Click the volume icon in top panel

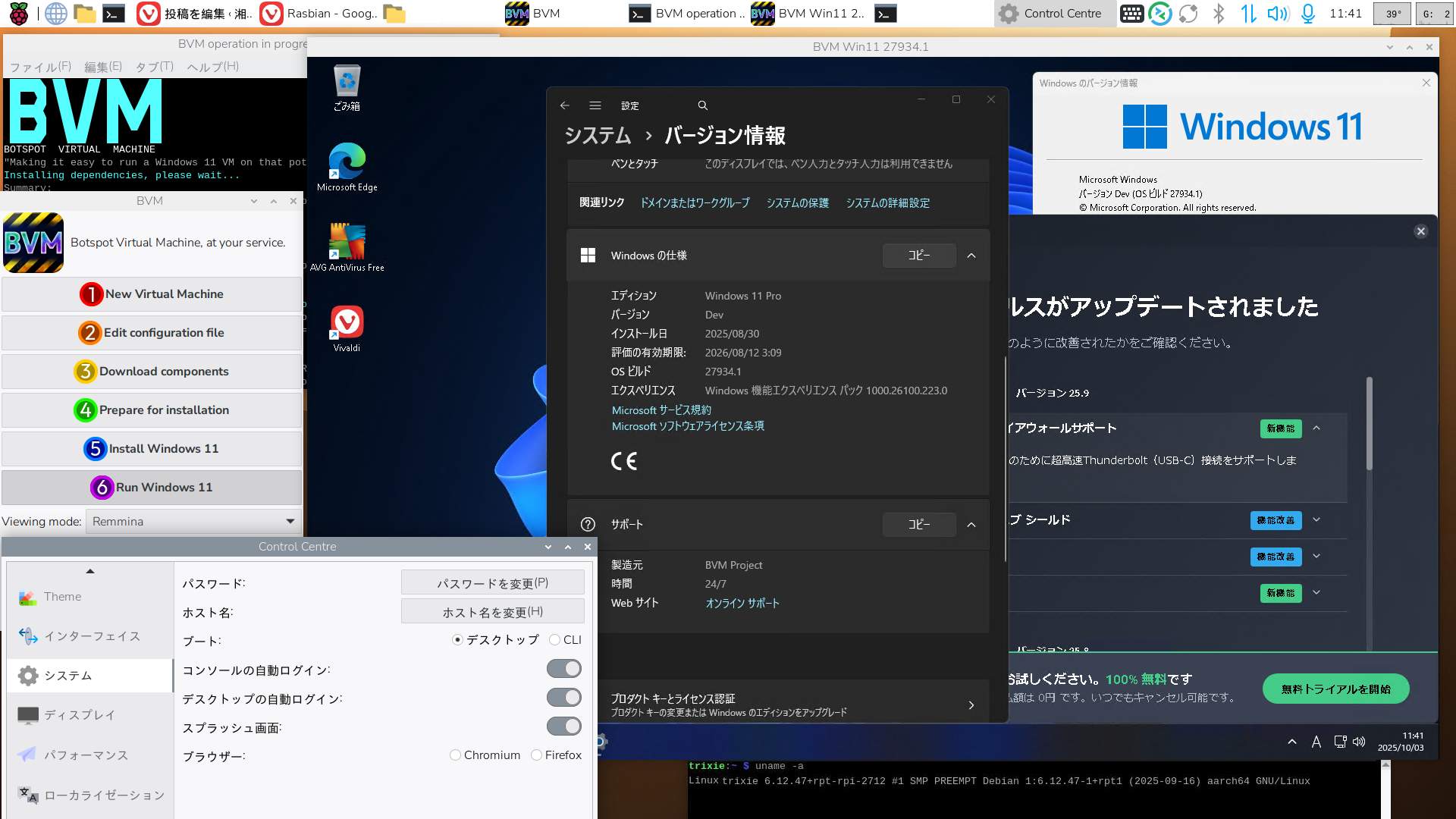pyautogui.click(x=1277, y=14)
